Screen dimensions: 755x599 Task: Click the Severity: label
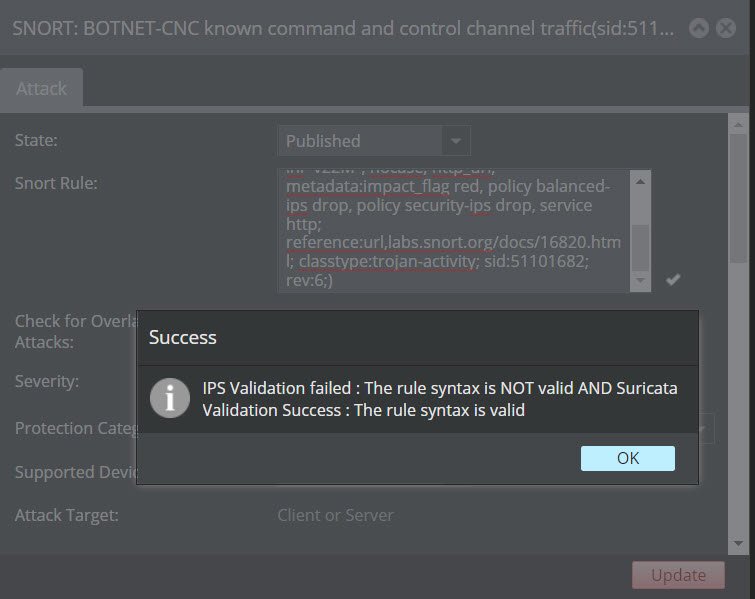point(47,381)
